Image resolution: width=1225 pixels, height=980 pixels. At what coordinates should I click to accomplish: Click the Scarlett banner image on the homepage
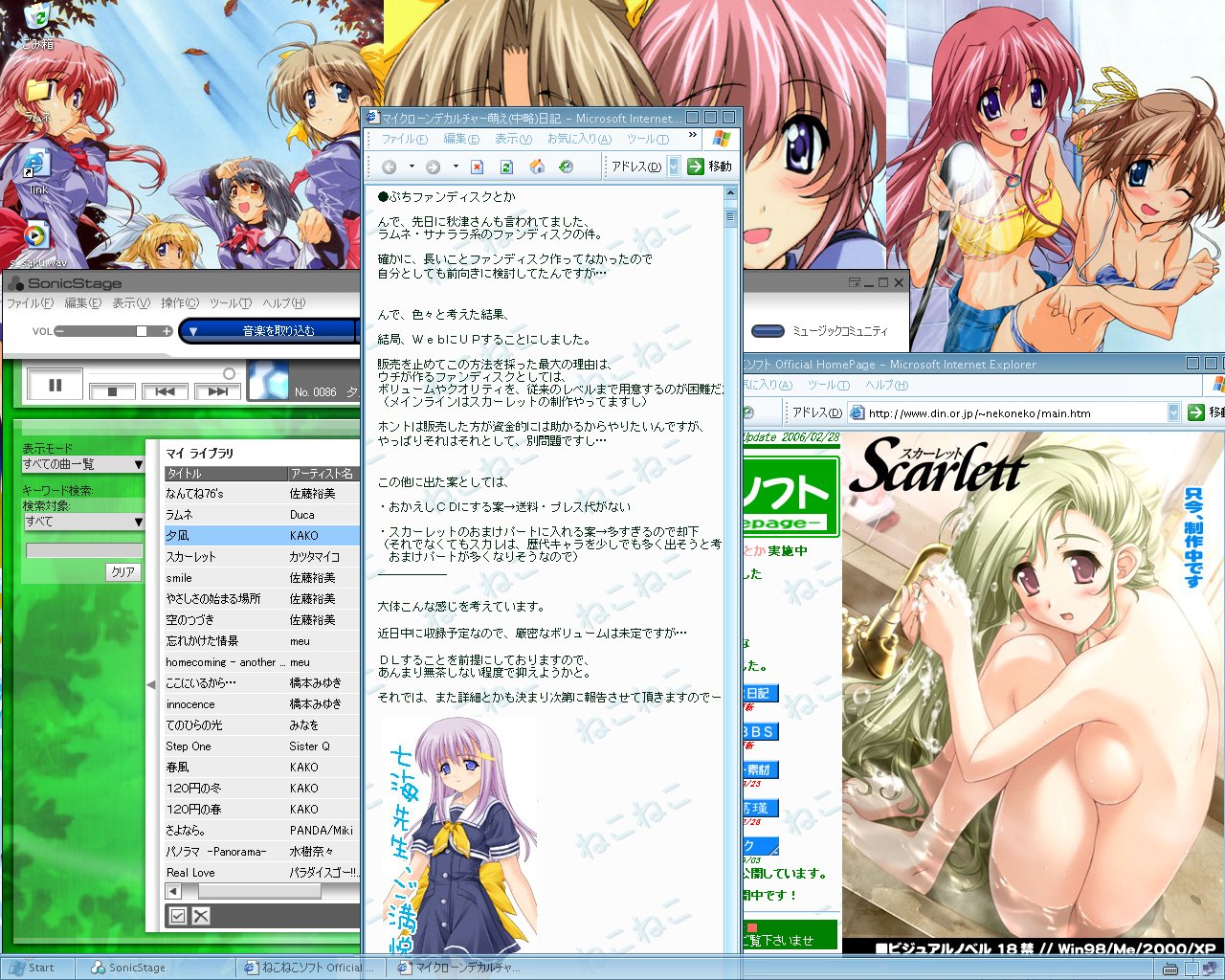[x=1033, y=692]
